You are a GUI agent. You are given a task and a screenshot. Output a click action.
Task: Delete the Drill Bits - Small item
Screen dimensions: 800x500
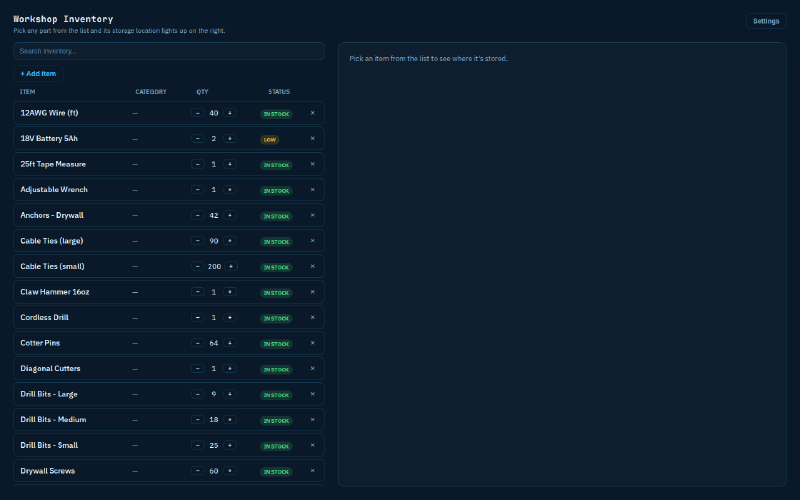[313, 445]
